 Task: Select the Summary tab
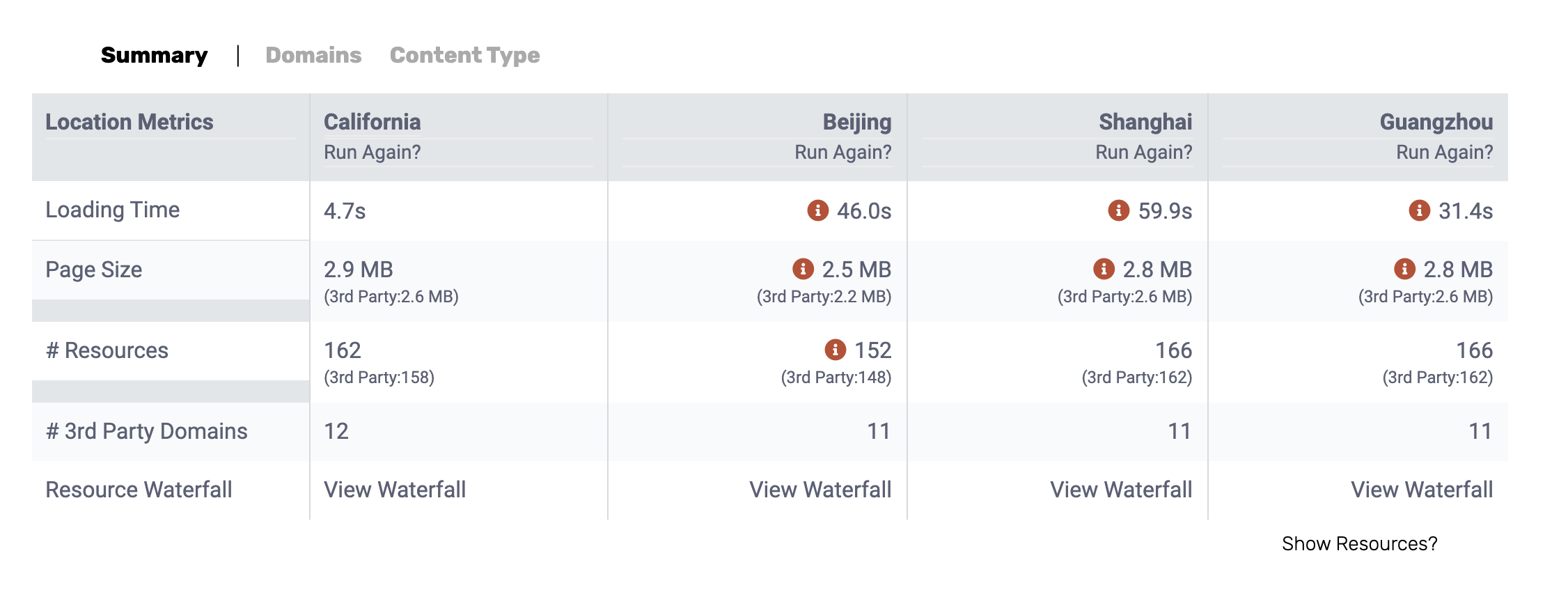tap(154, 55)
